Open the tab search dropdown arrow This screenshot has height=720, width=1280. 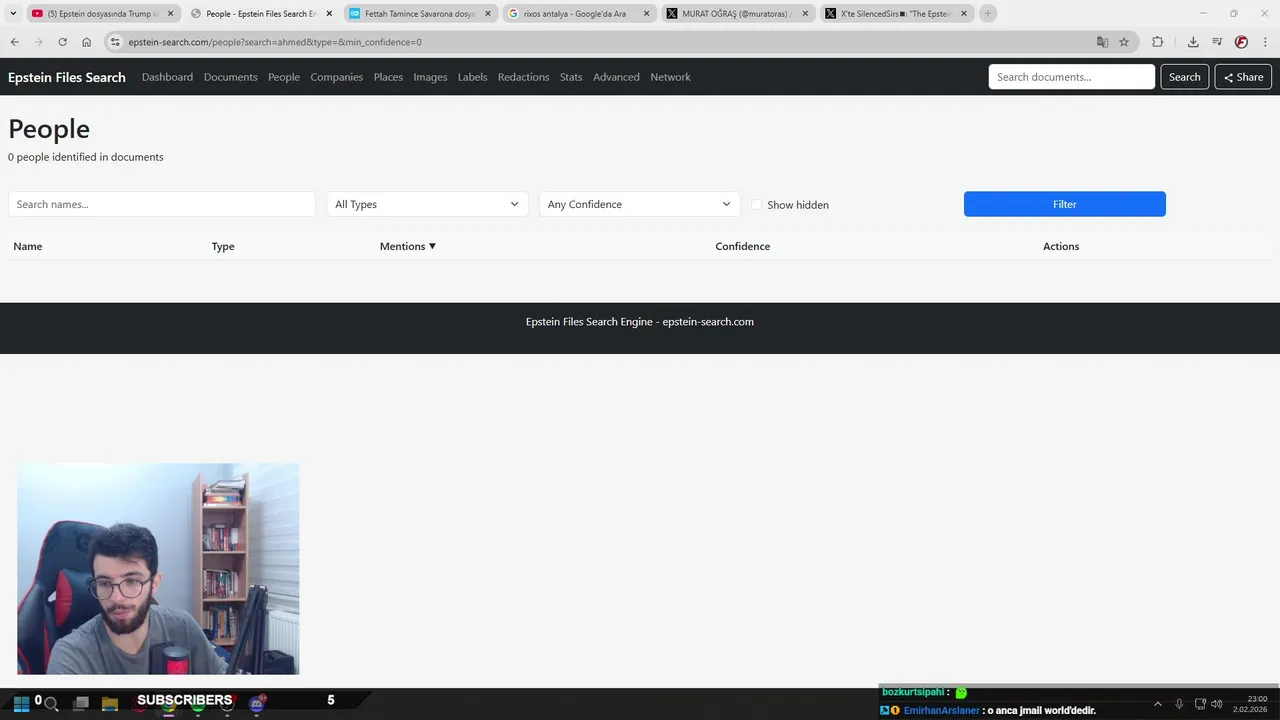(13, 13)
